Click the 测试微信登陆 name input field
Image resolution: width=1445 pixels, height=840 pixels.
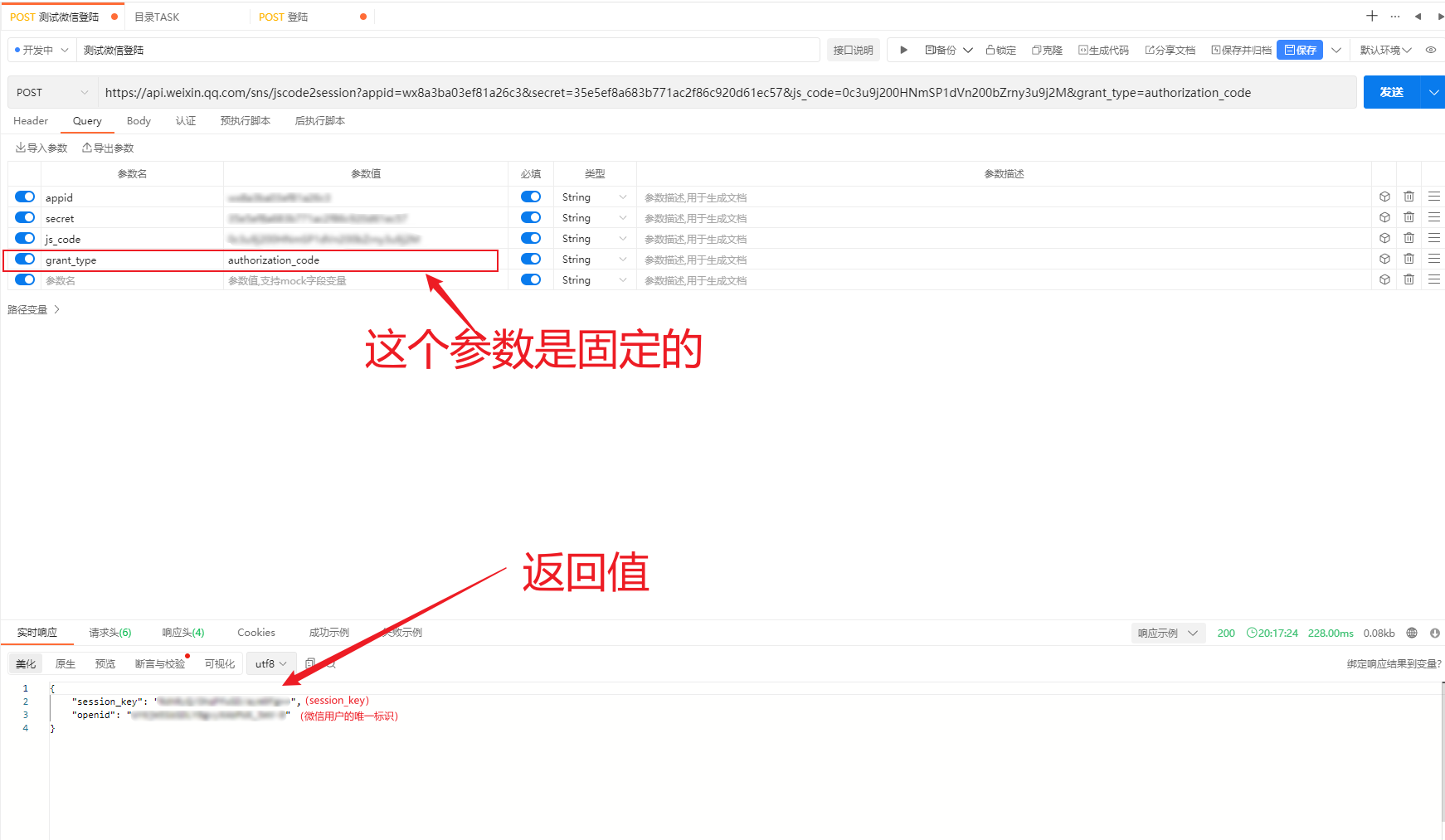pyautogui.click(x=448, y=50)
